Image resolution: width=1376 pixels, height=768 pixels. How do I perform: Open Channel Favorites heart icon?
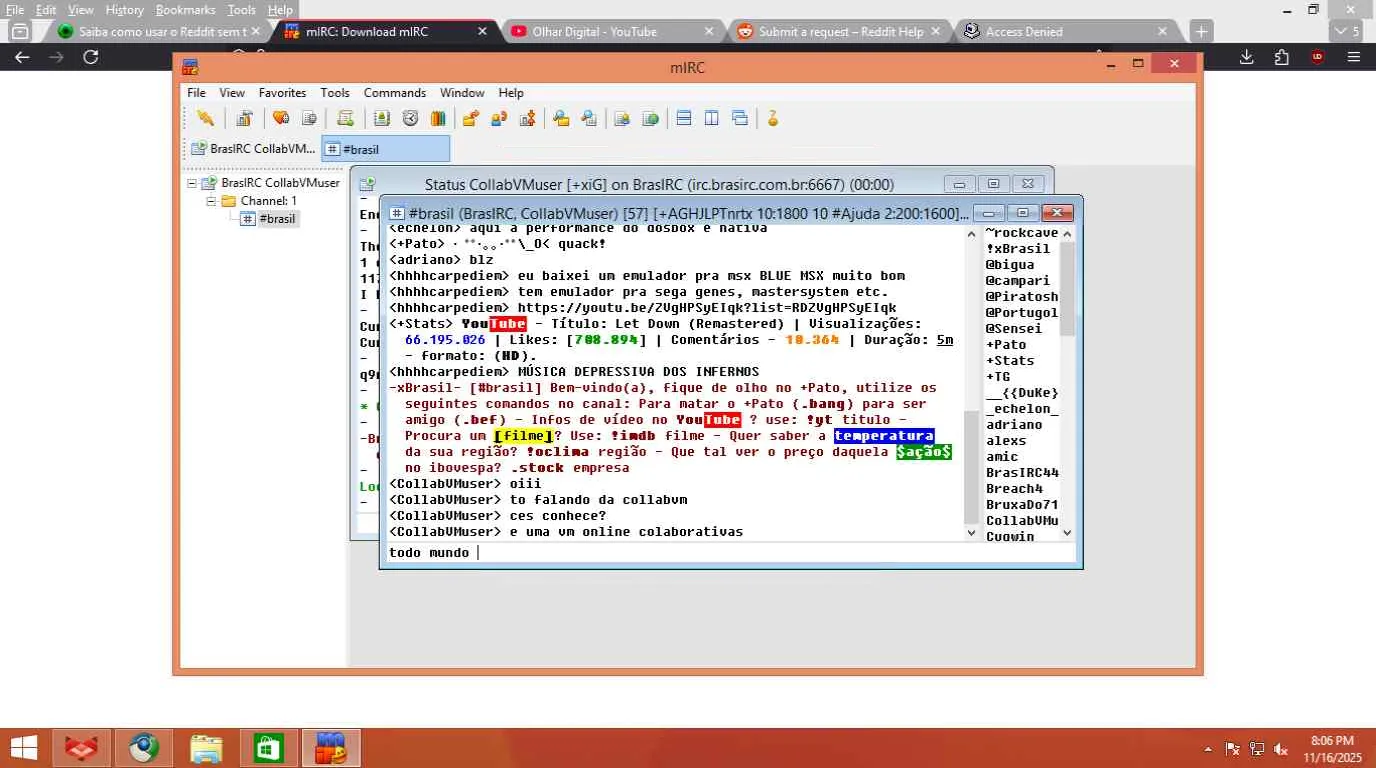(281, 118)
